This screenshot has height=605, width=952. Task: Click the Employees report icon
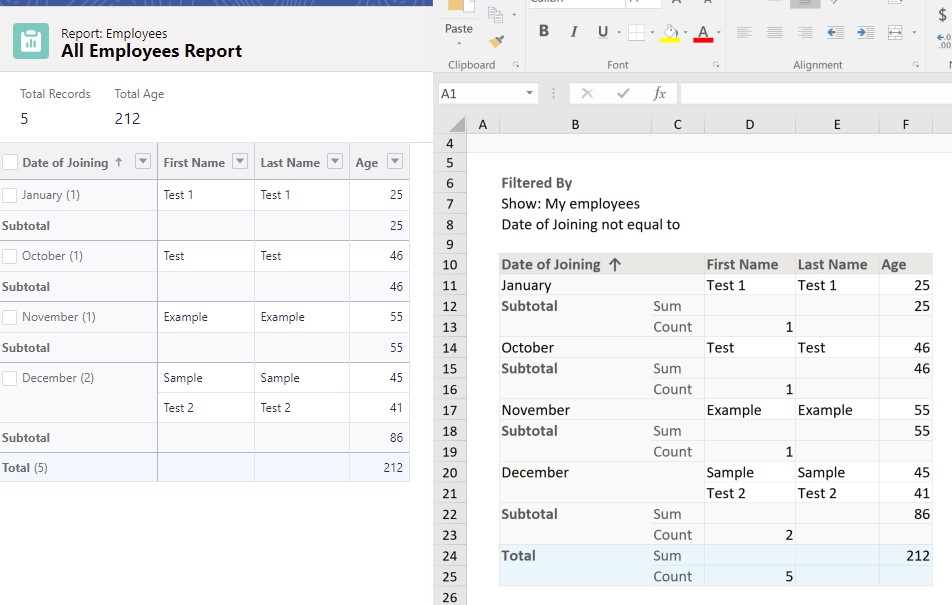[31, 41]
